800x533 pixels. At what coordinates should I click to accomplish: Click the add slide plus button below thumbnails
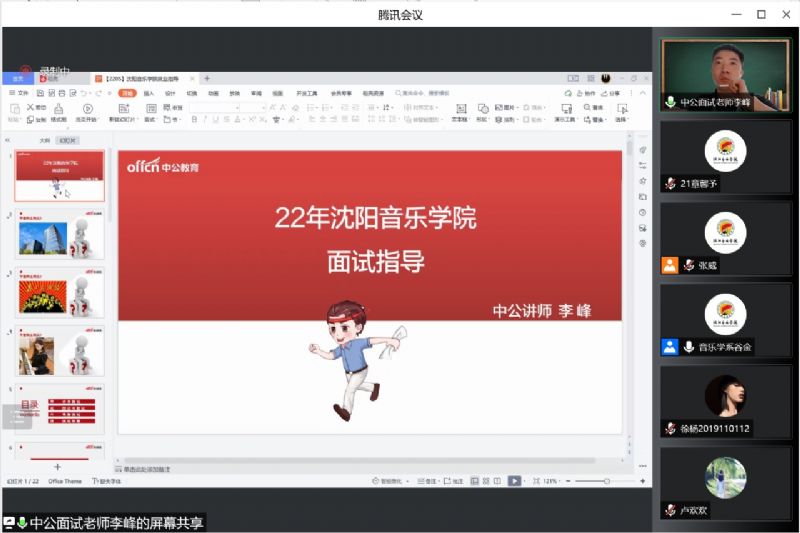[x=57, y=467]
